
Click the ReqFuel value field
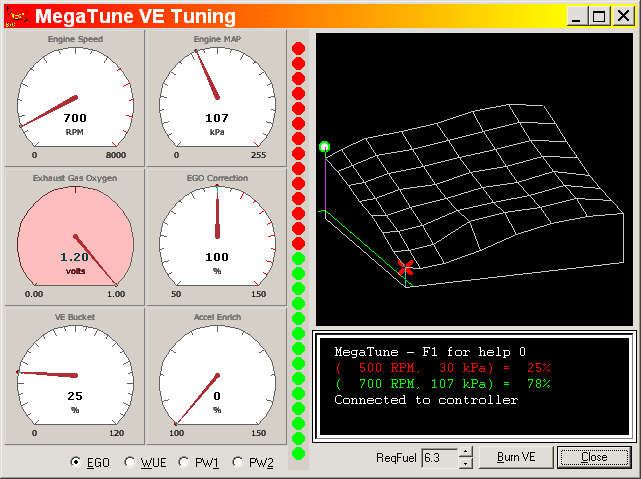tap(438, 458)
